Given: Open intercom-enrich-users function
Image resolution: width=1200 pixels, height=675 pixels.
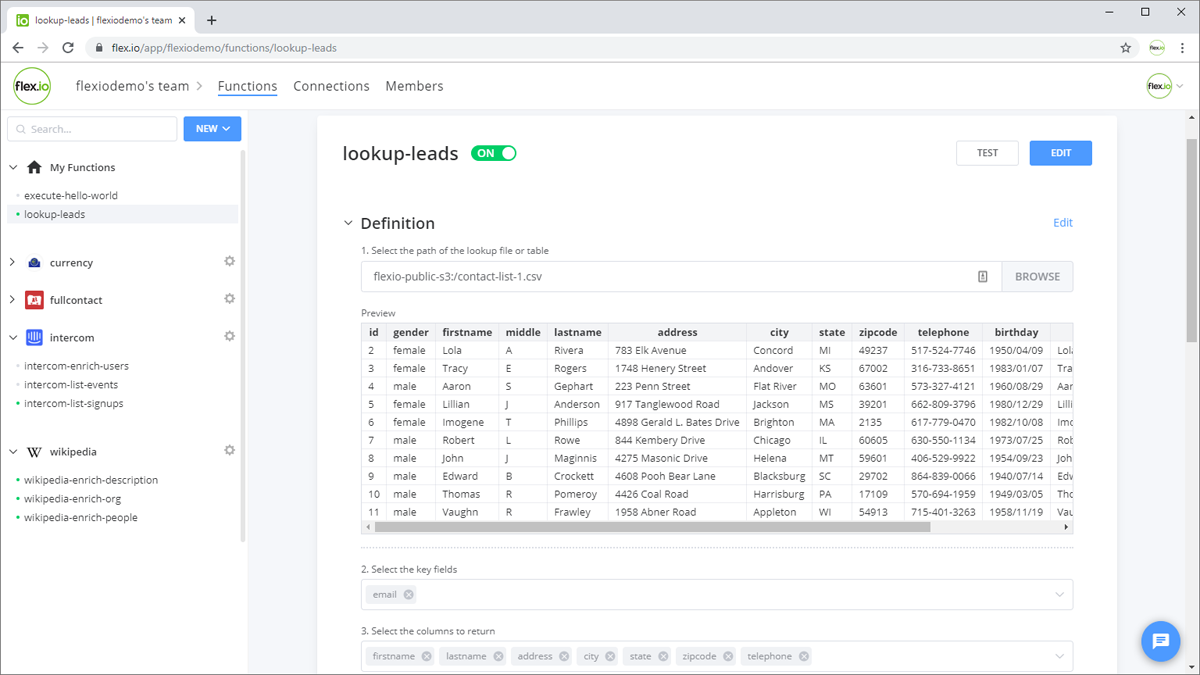Looking at the screenshot, I should point(76,366).
